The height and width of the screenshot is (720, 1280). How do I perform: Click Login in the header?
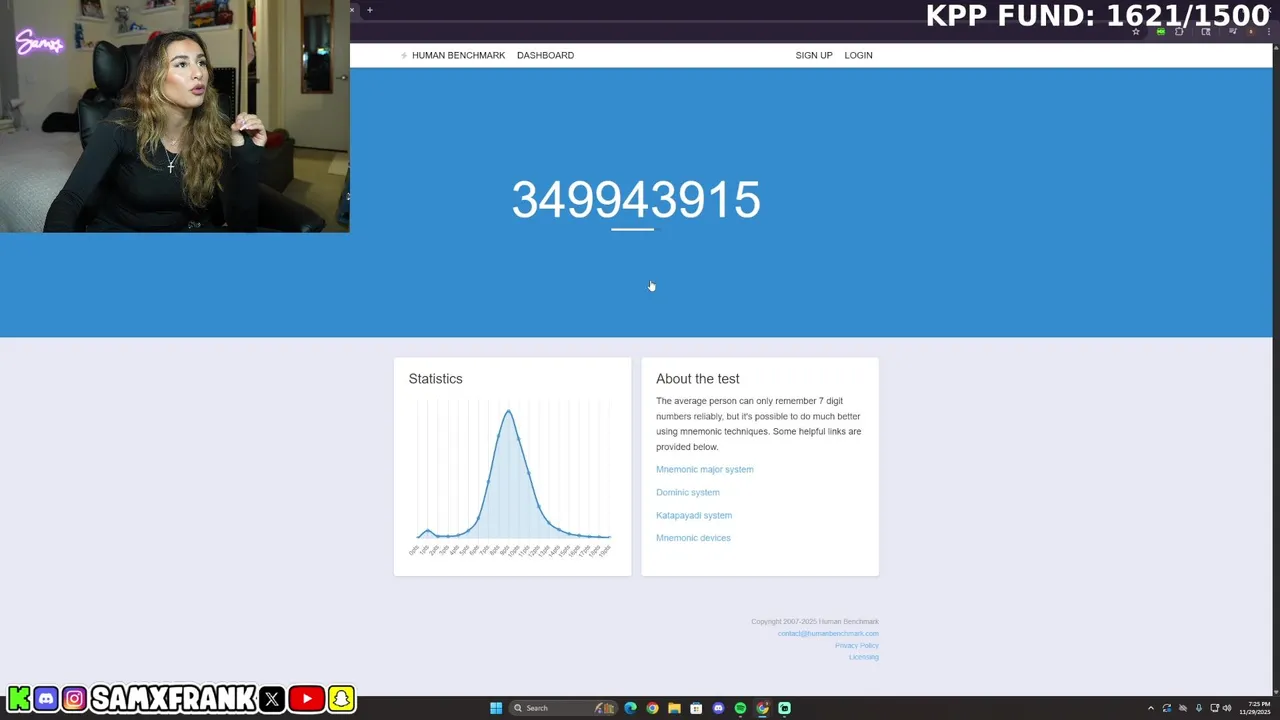tap(858, 55)
